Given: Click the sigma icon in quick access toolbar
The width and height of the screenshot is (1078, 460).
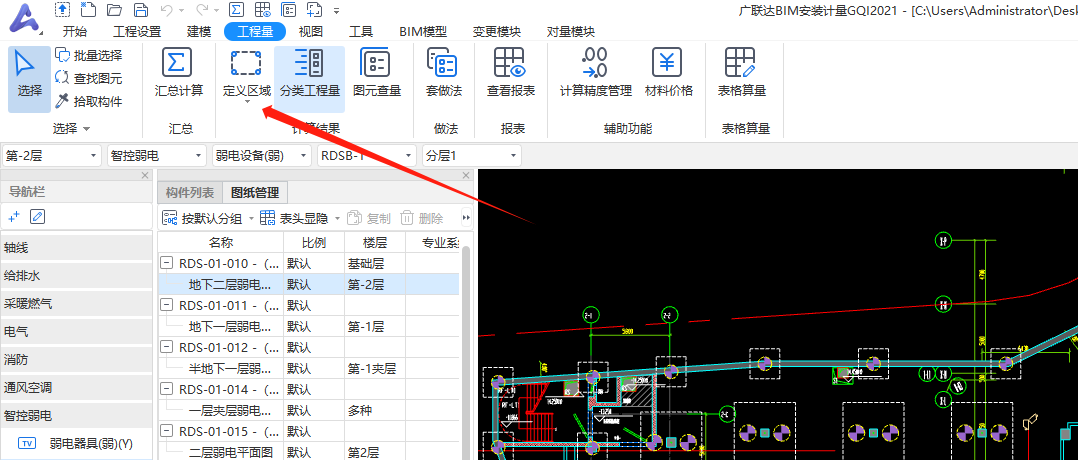Looking at the screenshot, I should coord(236,10).
